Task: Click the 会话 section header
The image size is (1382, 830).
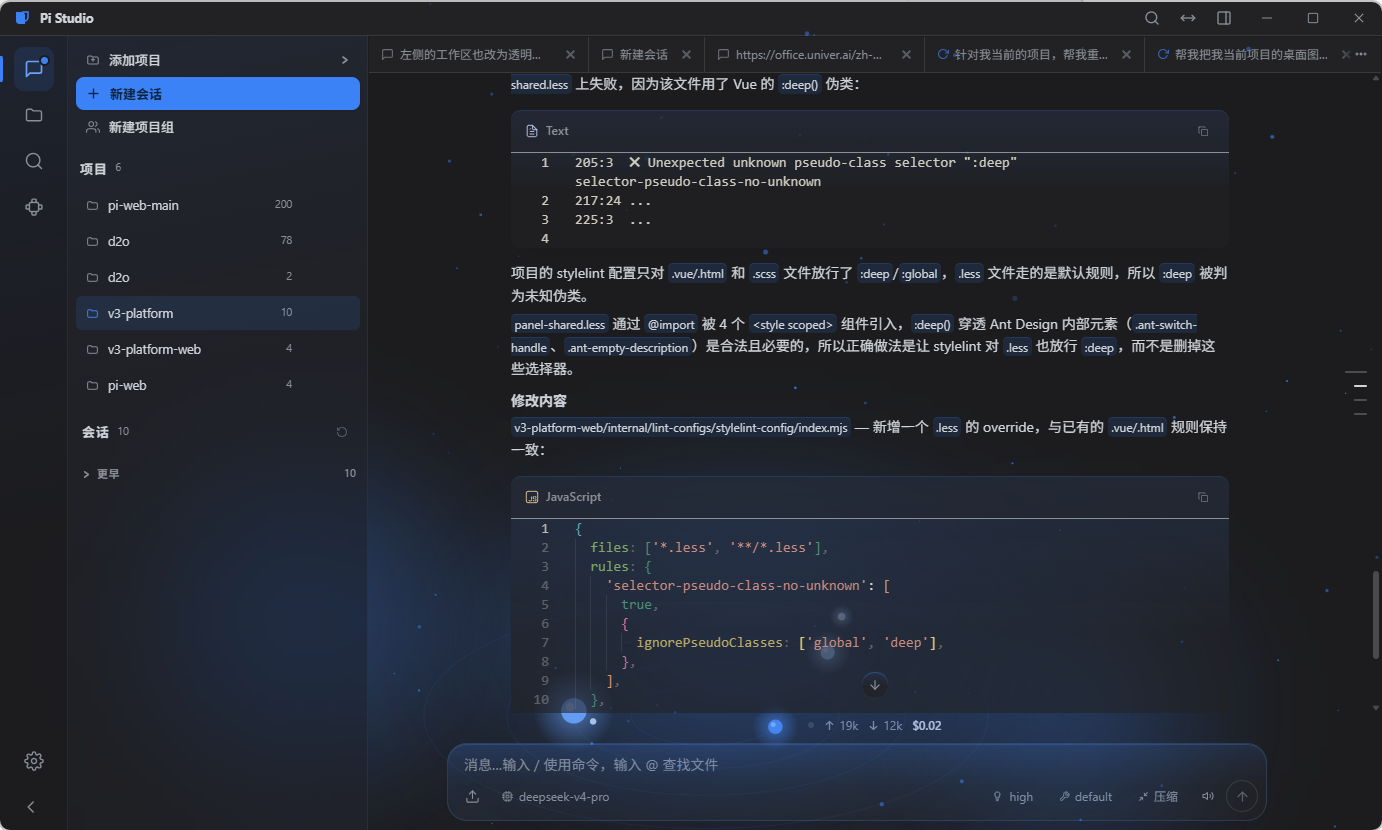Action: [x=95, y=432]
